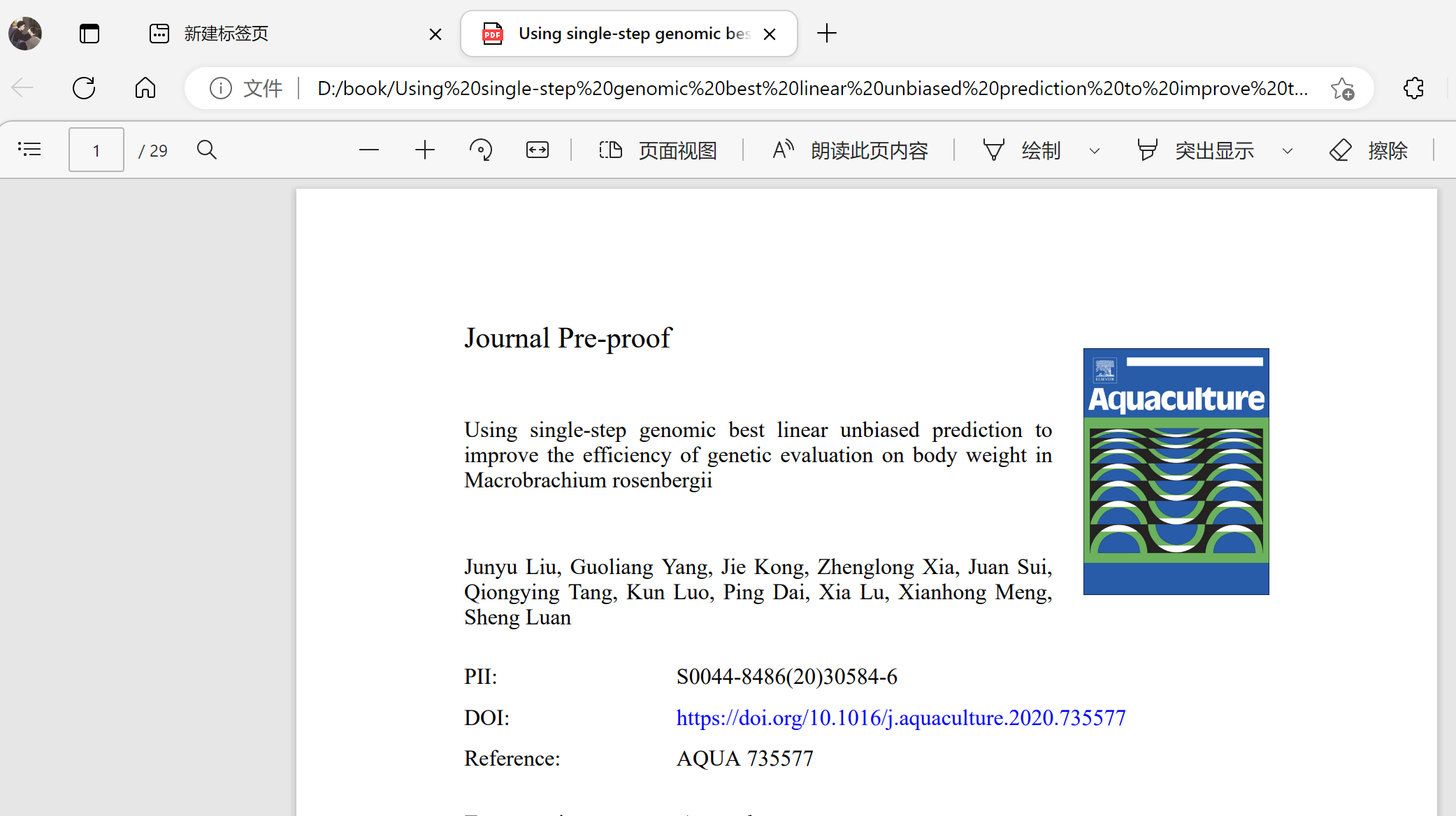Focus the address bar file path
The width and height of the screenshot is (1456, 816).
812,88
